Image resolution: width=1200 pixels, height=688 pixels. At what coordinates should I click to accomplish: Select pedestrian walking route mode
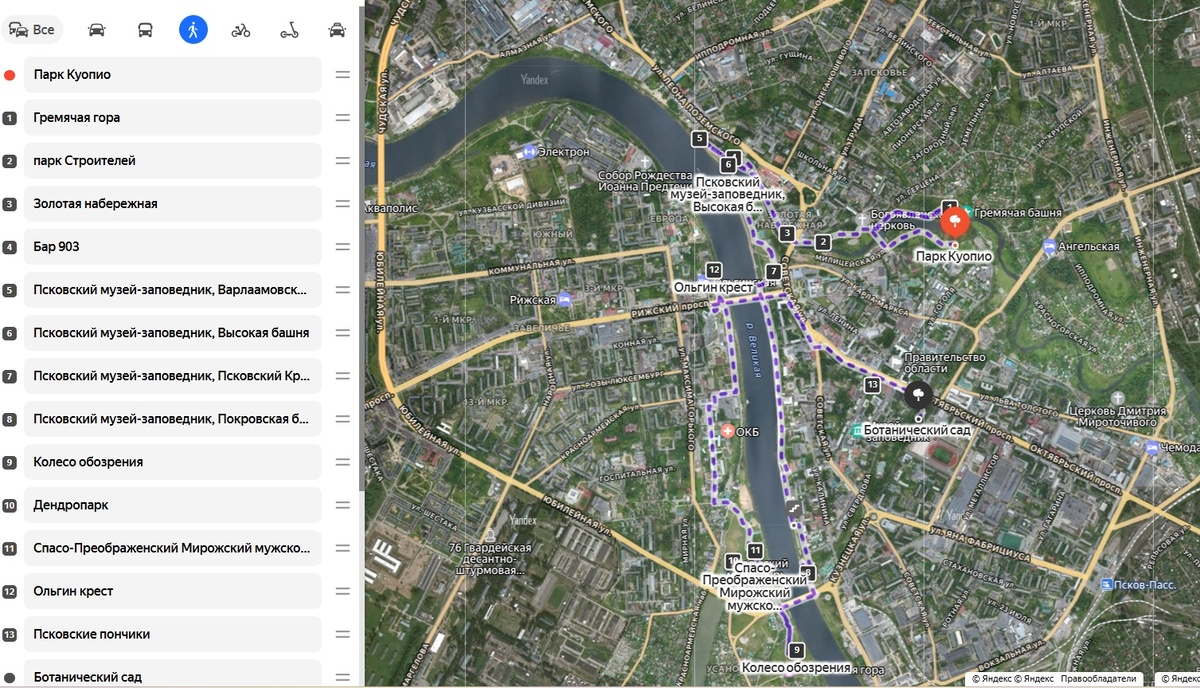(193, 30)
